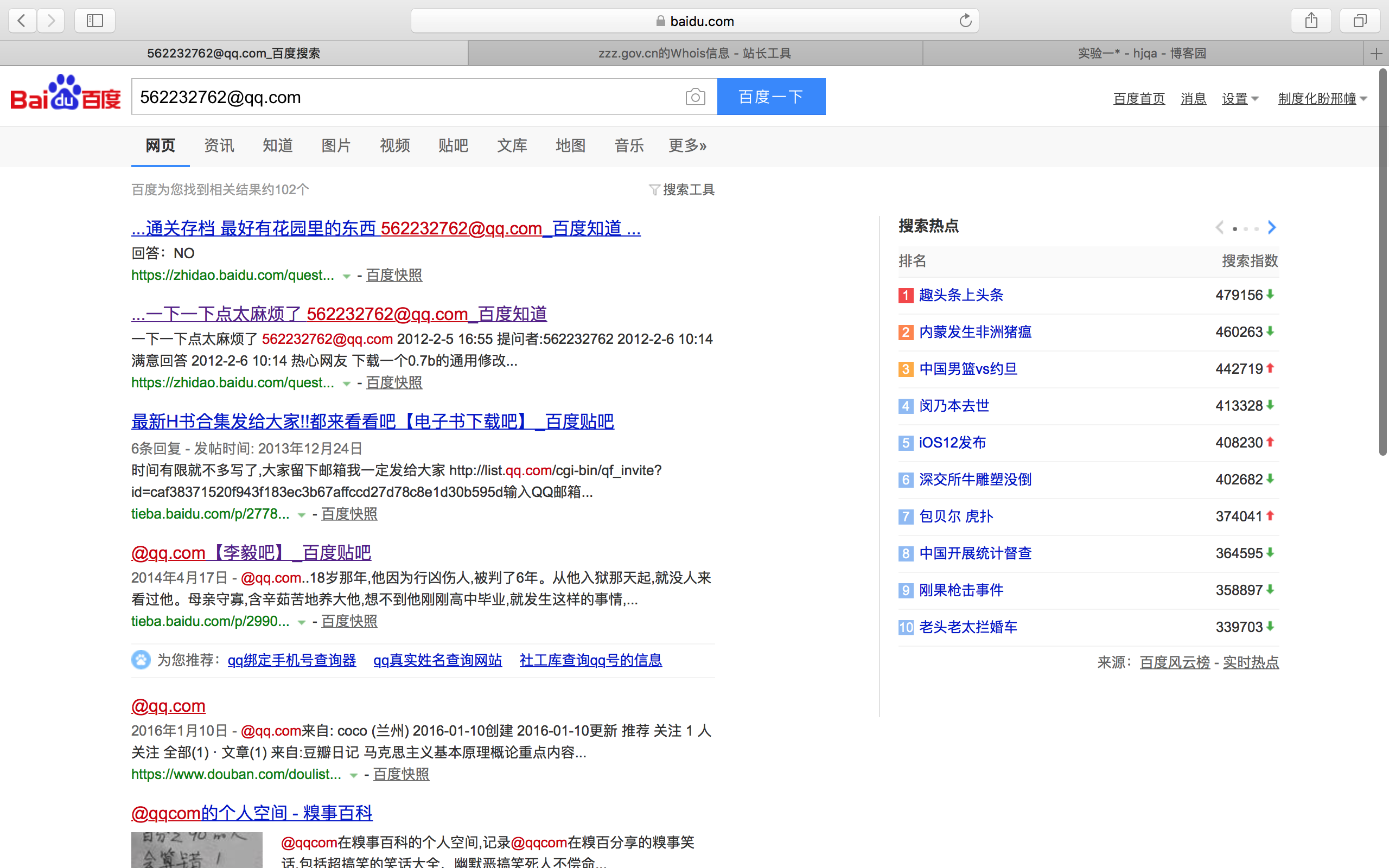Show all tabs overview icon
The height and width of the screenshot is (868, 1389).
[1359, 21]
